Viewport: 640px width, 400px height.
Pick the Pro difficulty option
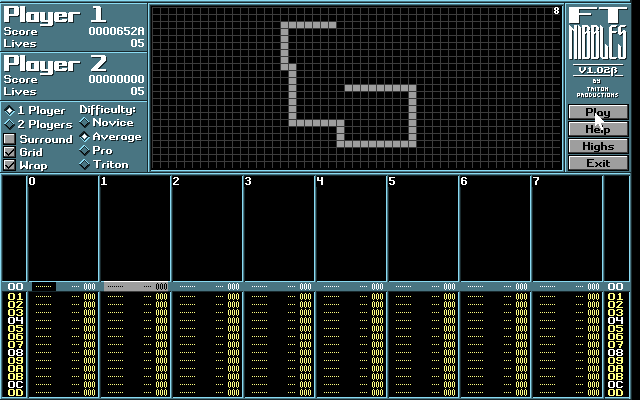[85, 150]
